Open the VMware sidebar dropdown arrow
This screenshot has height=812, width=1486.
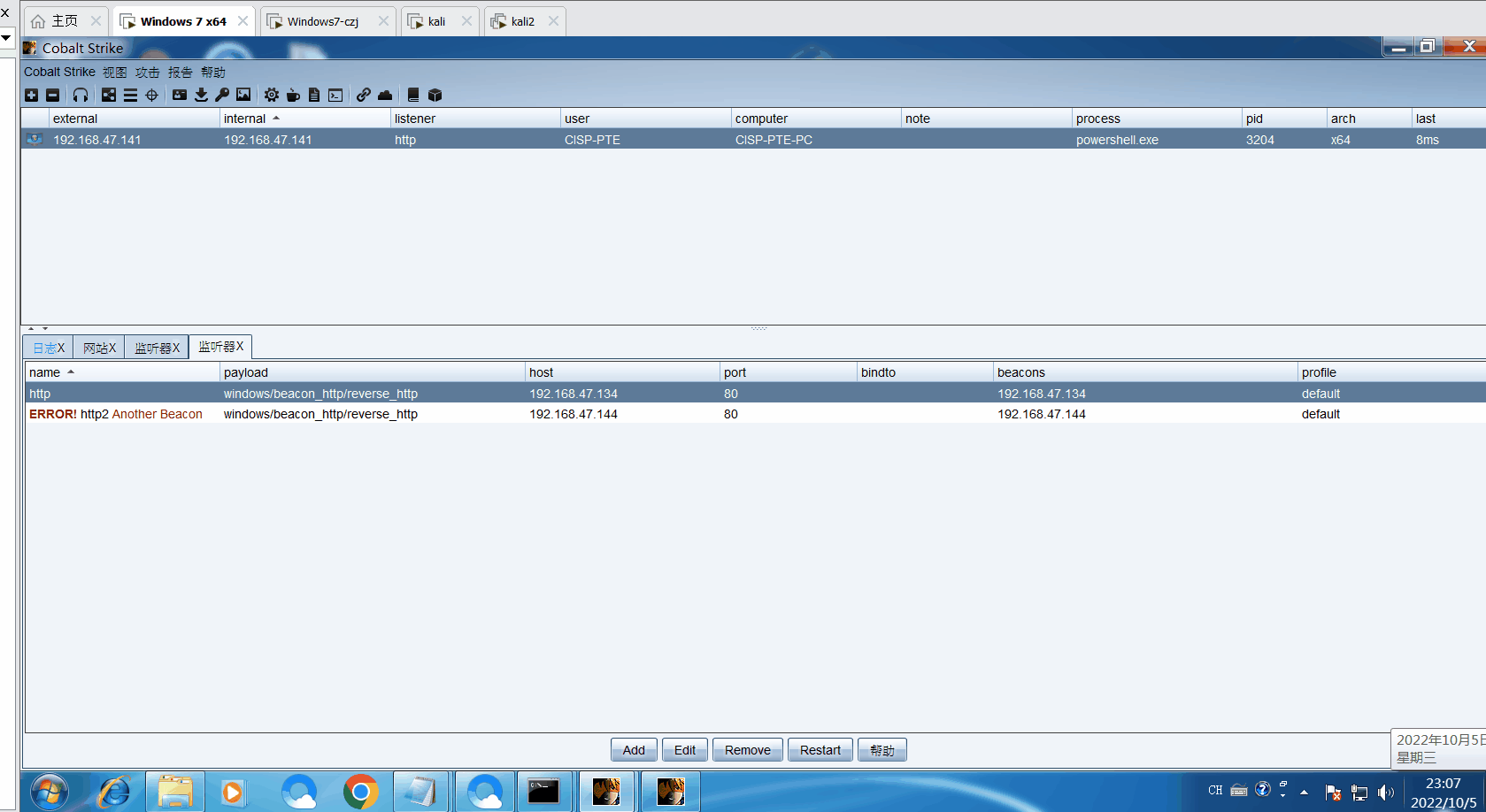point(5,37)
